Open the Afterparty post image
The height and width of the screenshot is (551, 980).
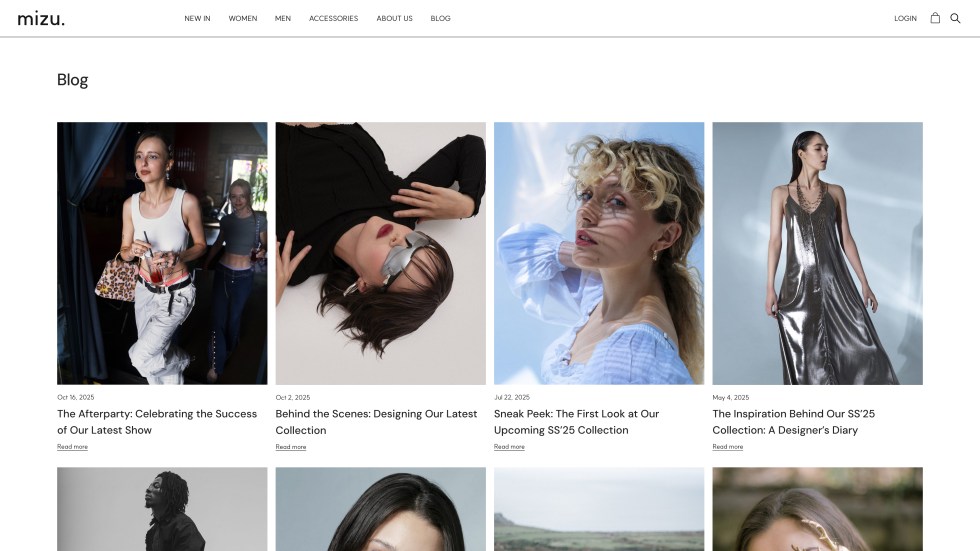click(162, 253)
